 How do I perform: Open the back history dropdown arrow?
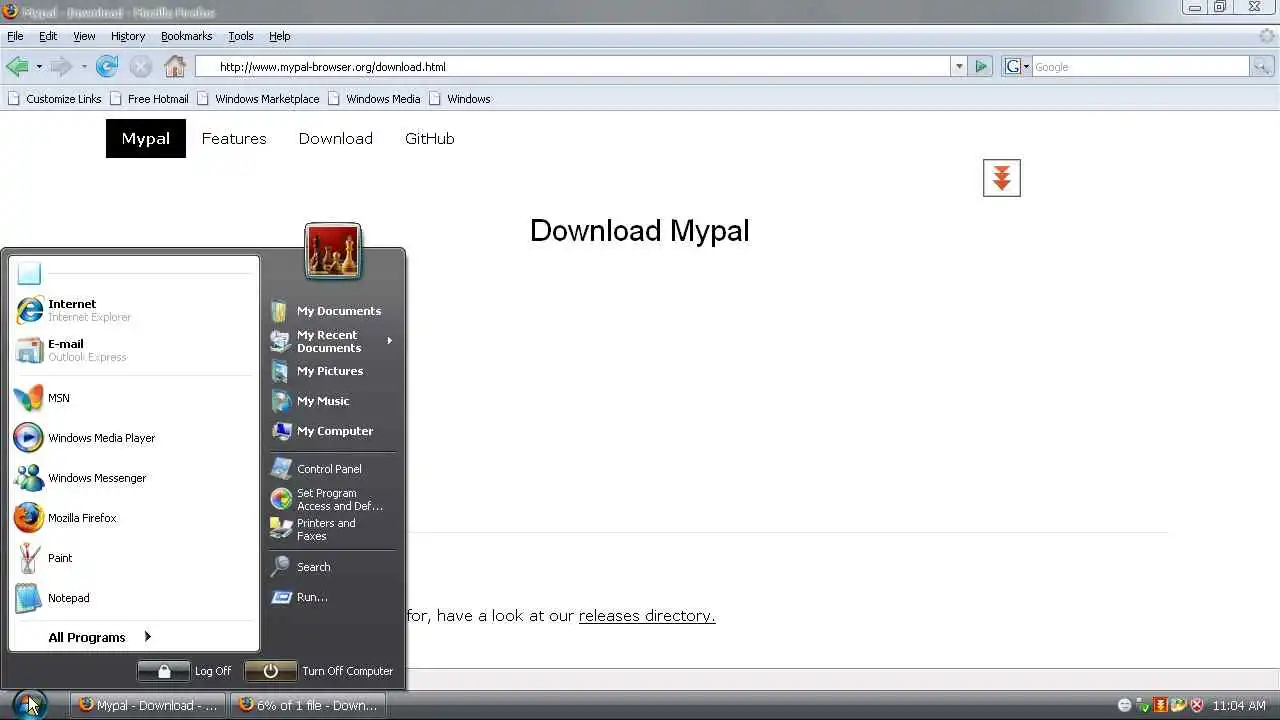click(39, 67)
